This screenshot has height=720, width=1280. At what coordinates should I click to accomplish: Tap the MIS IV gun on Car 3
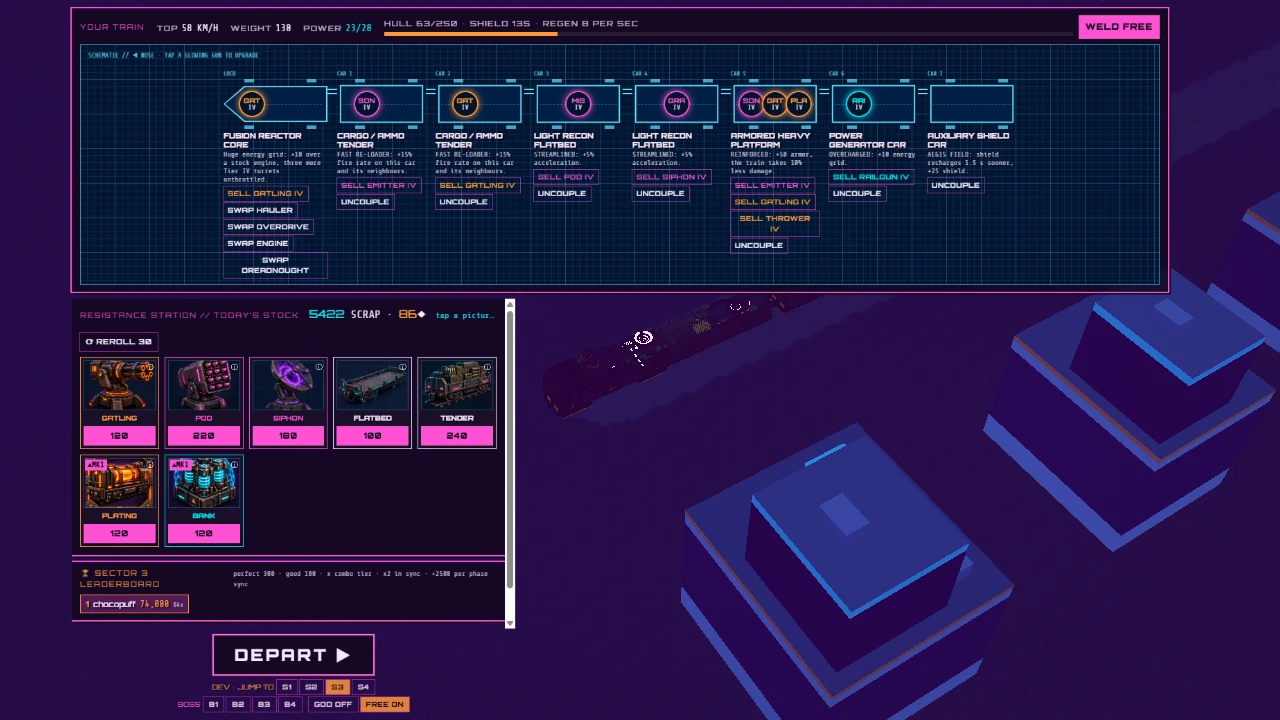point(578,103)
